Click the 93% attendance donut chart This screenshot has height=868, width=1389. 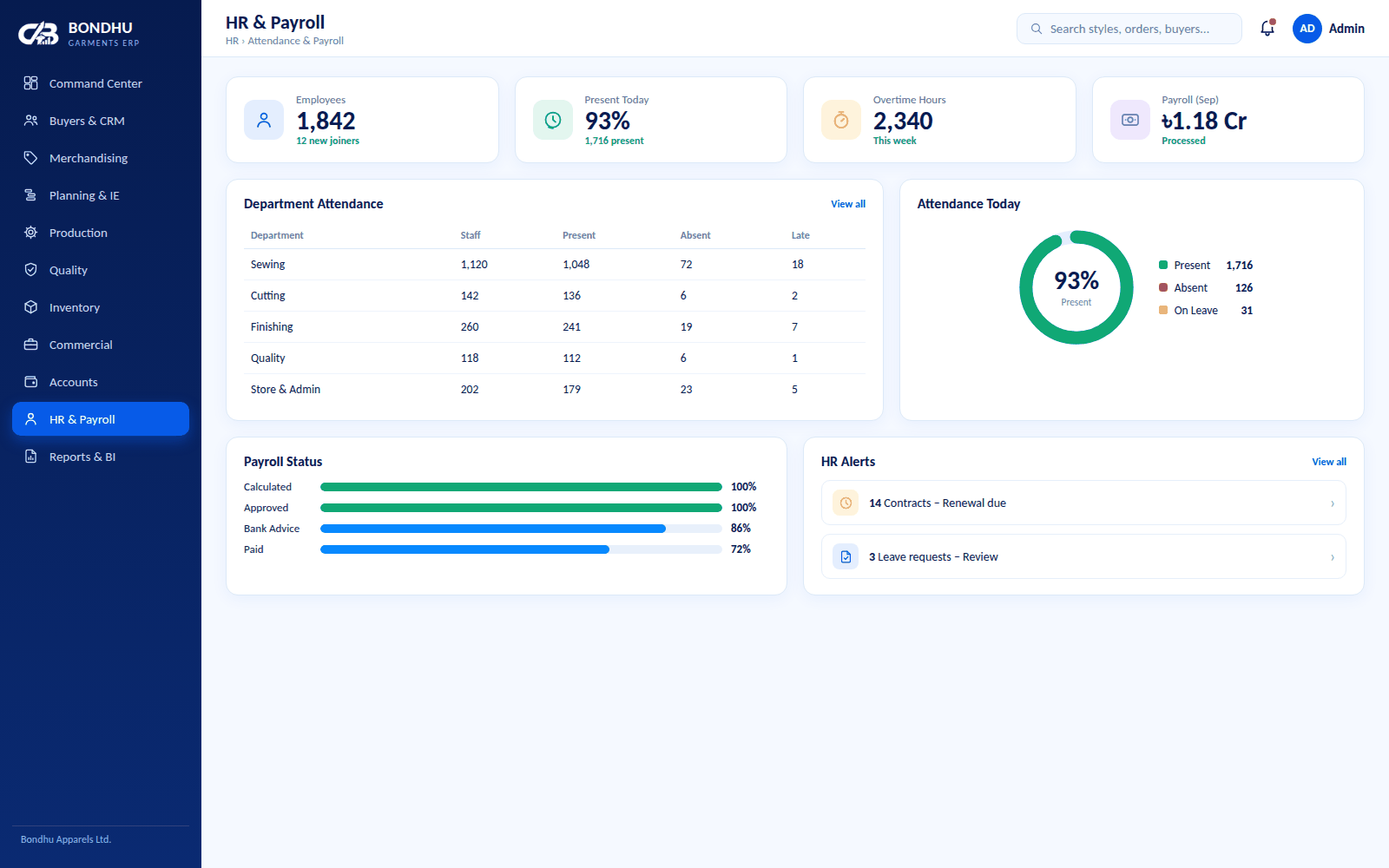point(1076,287)
